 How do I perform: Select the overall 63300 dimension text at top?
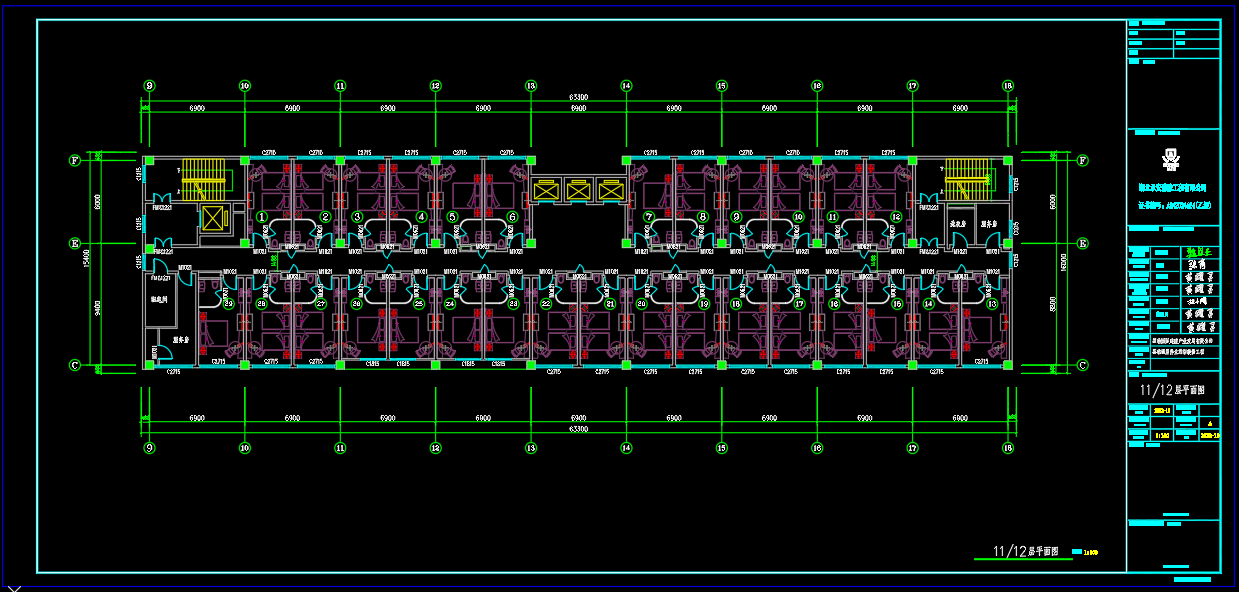coord(578,97)
